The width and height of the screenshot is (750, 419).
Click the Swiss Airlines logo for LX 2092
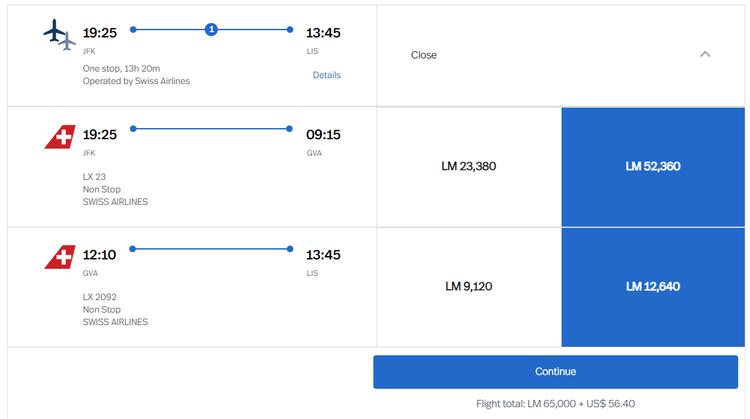point(60,257)
